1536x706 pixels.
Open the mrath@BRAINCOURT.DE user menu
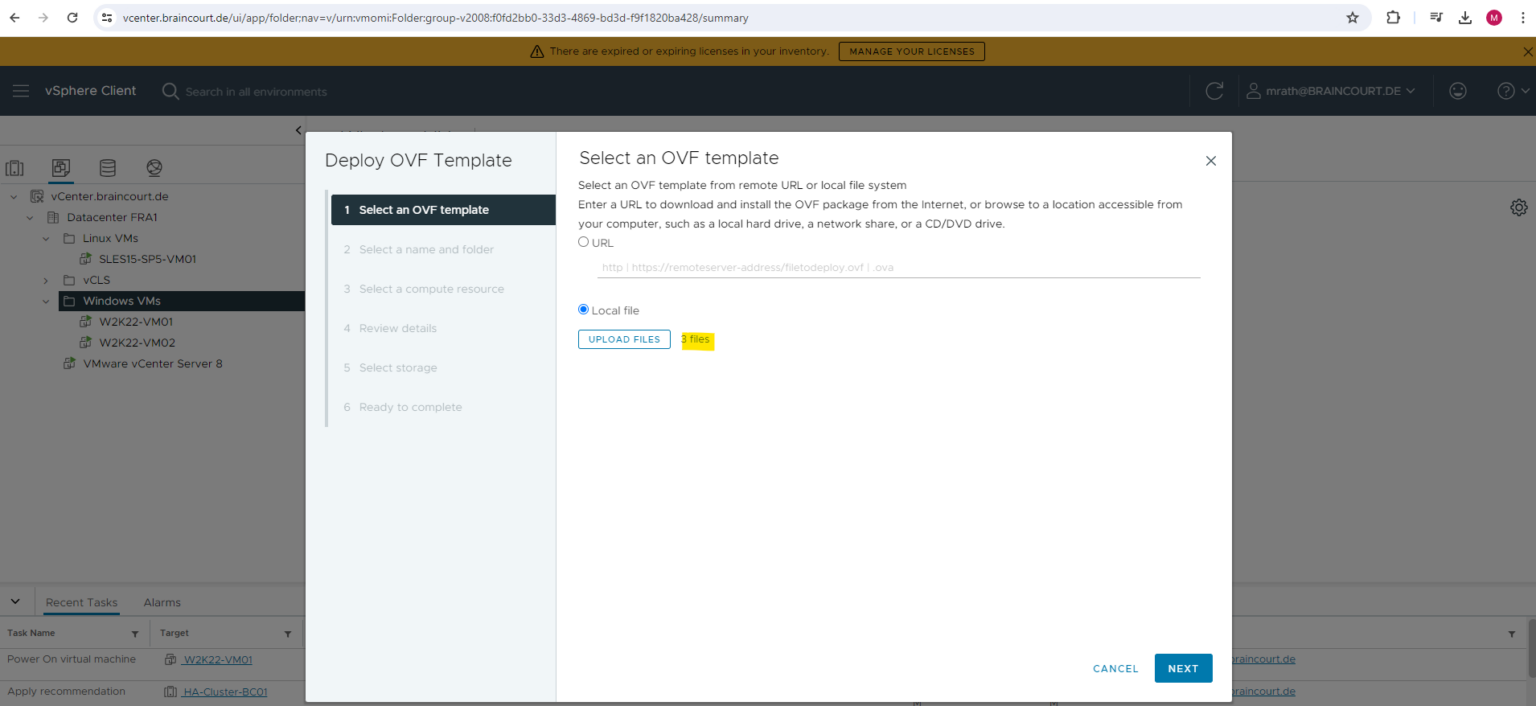(1331, 90)
